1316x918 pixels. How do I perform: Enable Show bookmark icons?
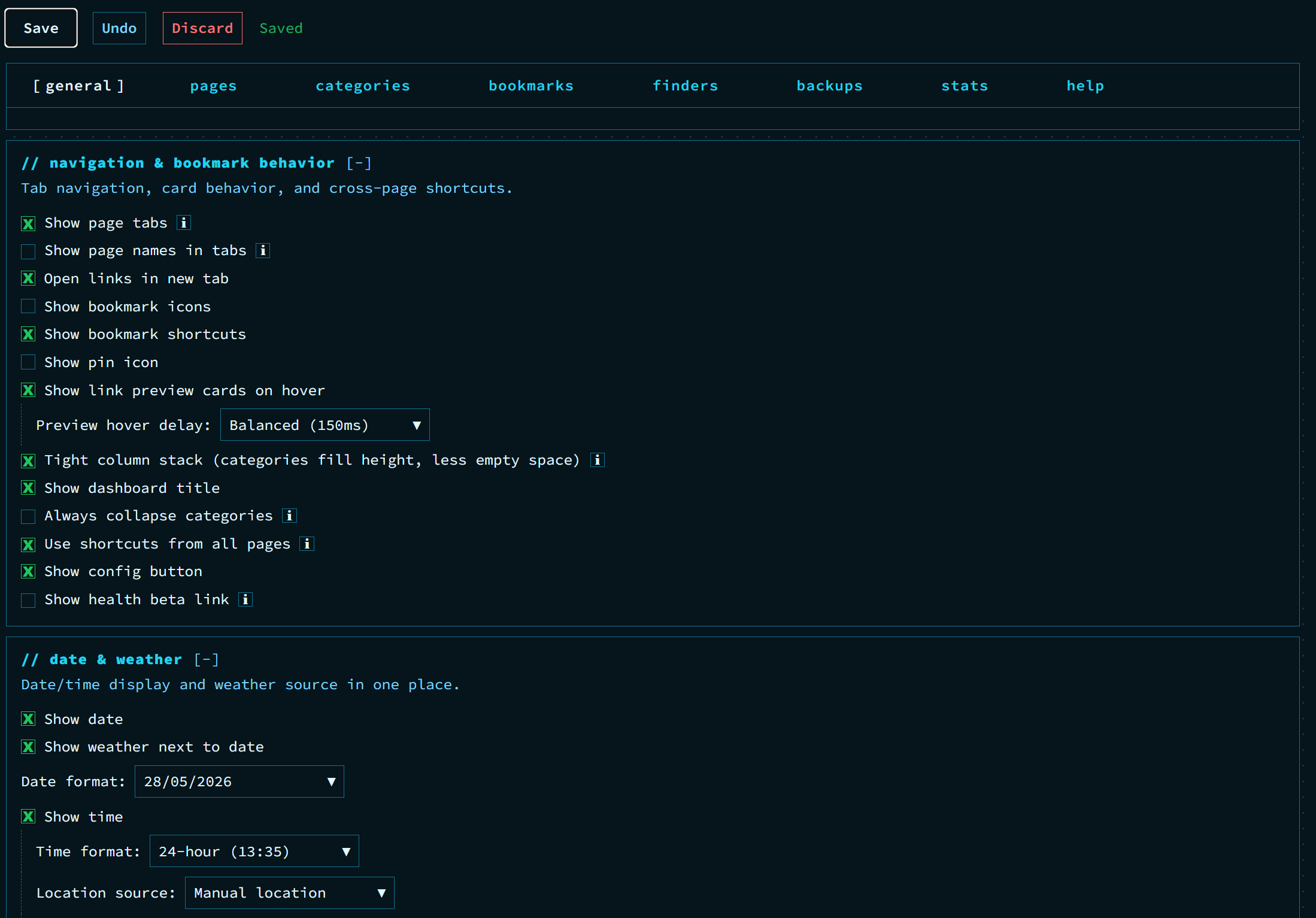[x=28, y=307]
